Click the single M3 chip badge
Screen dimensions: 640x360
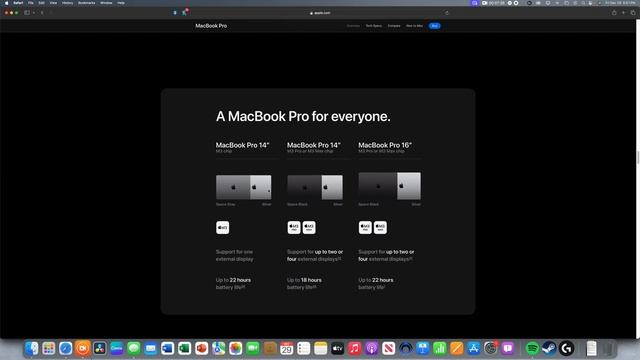222,227
